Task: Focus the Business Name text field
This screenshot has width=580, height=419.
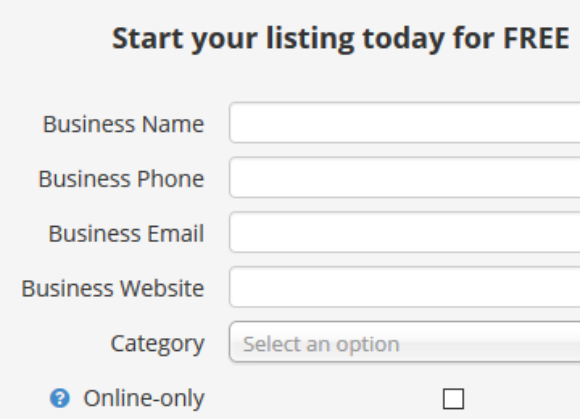Action: (x=405, y=123)
